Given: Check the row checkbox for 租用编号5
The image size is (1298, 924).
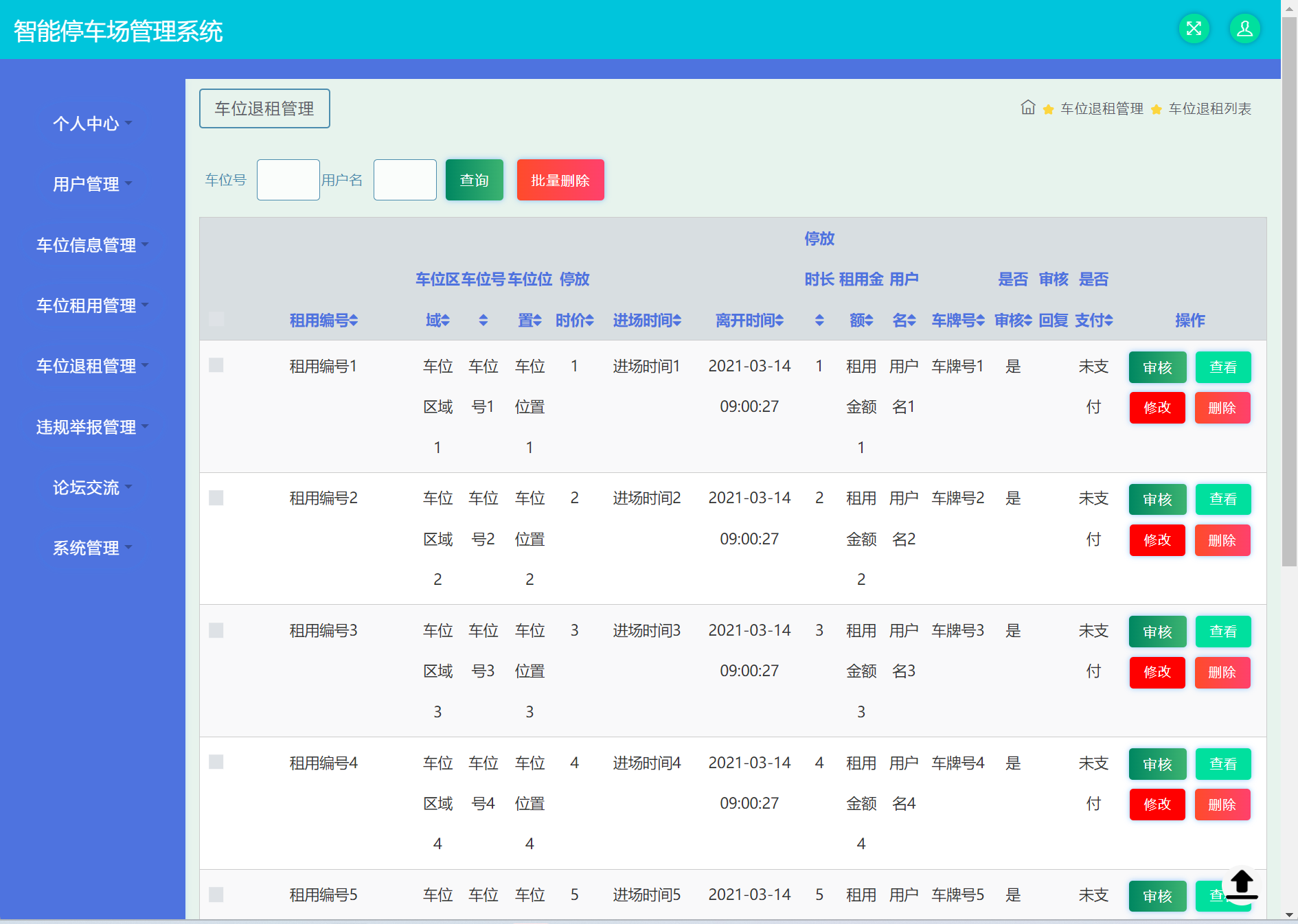Looking at the screenshot, I should pyautogui.click(x=216, y=894).
